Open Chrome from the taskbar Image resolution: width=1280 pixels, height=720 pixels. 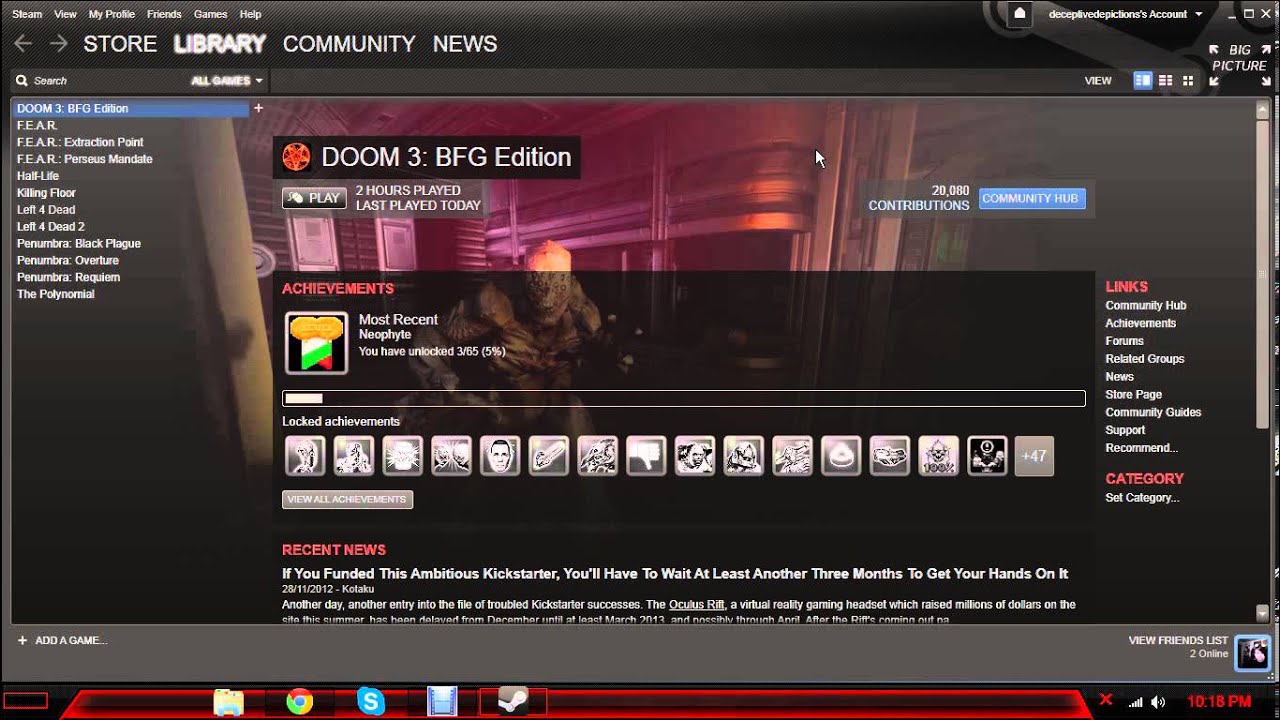299,702
